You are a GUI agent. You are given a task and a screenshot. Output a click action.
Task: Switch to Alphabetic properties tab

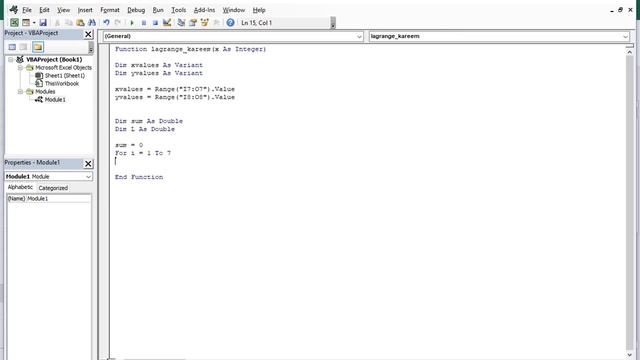point(20,187)
